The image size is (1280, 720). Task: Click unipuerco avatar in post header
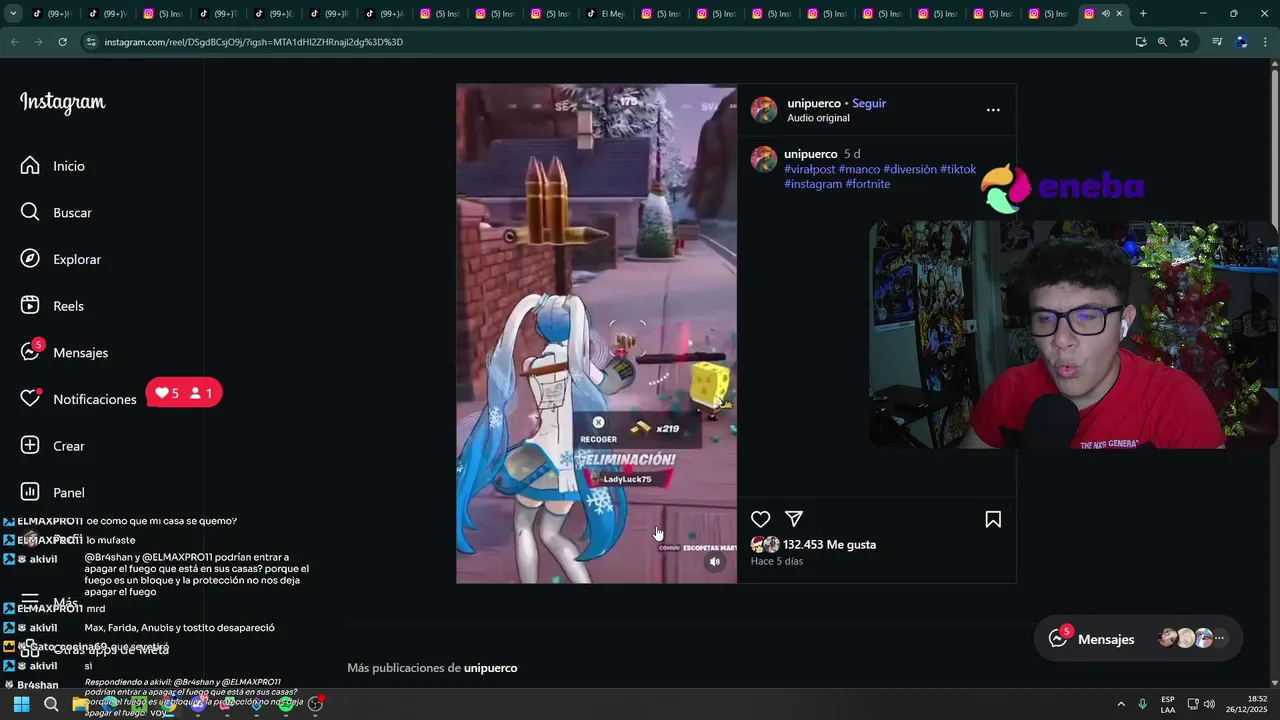coord(764,110)
